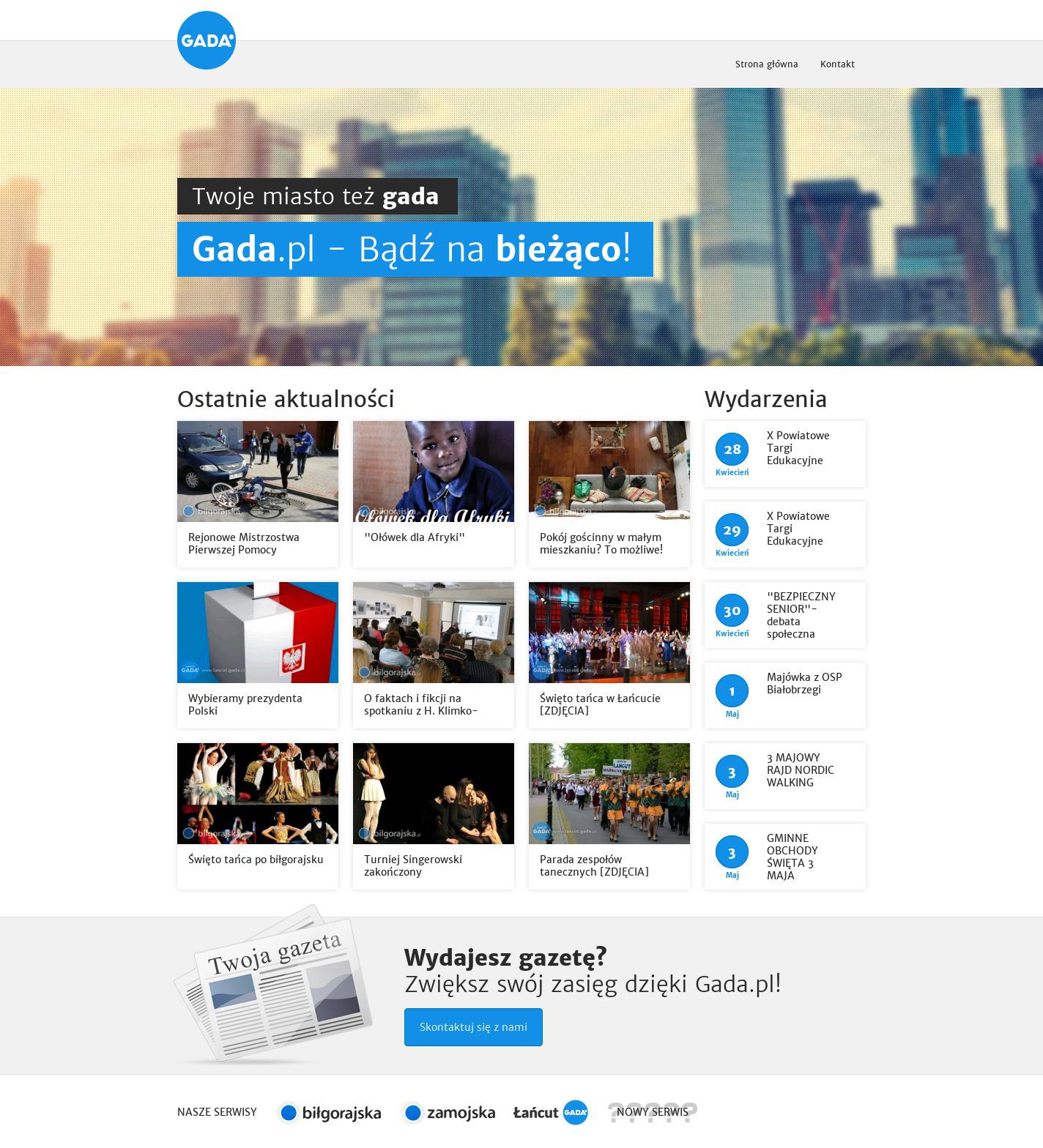Click the Twoja gazeta newspaper image
Screen dimensions: 1043x1148
274,984
